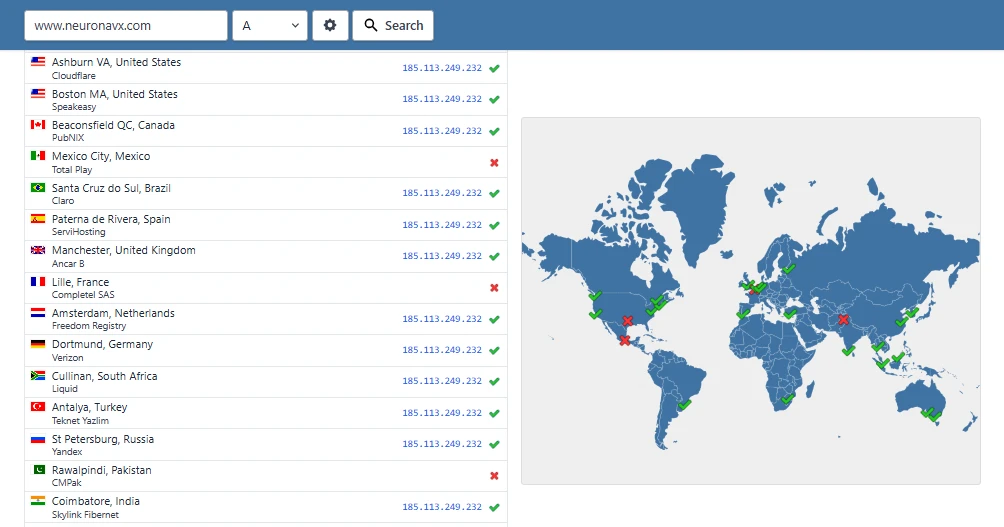The height and width of the screenshot is (527, 1004).
Task: Click the Russia checkmark marker on the map
Action: click(789, 269)
